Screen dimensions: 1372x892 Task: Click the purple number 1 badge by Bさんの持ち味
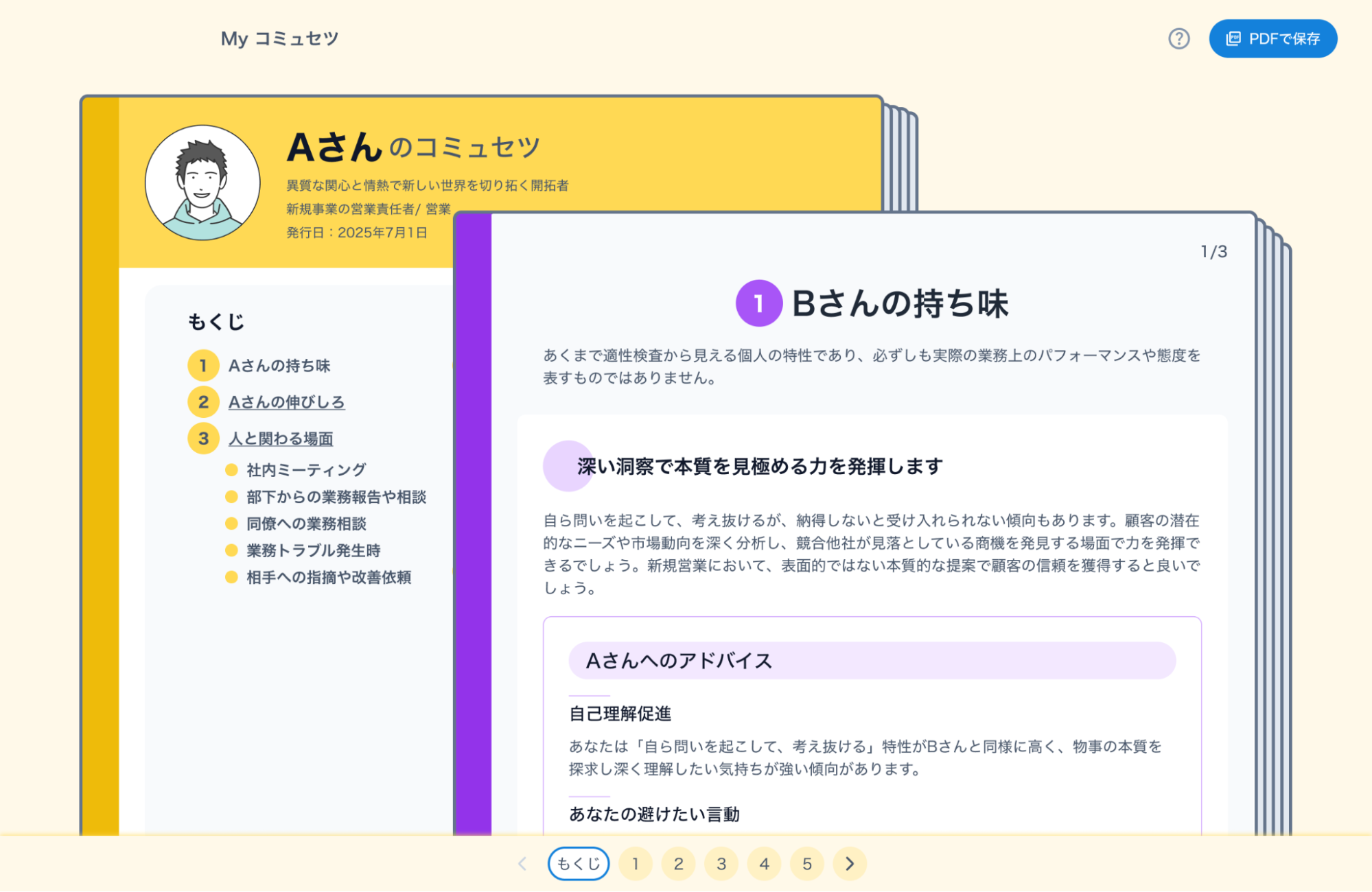[758, 303]
